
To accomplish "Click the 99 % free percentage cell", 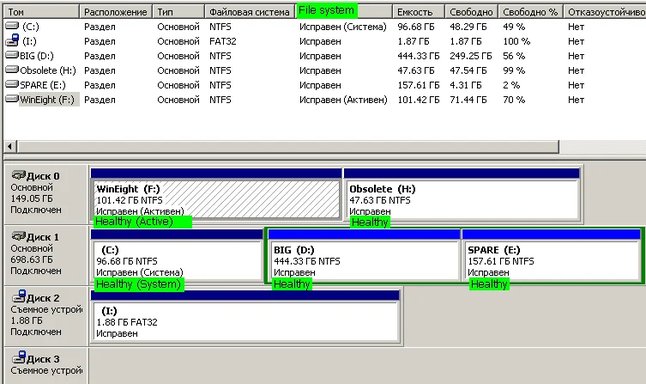I will [514, 70].
